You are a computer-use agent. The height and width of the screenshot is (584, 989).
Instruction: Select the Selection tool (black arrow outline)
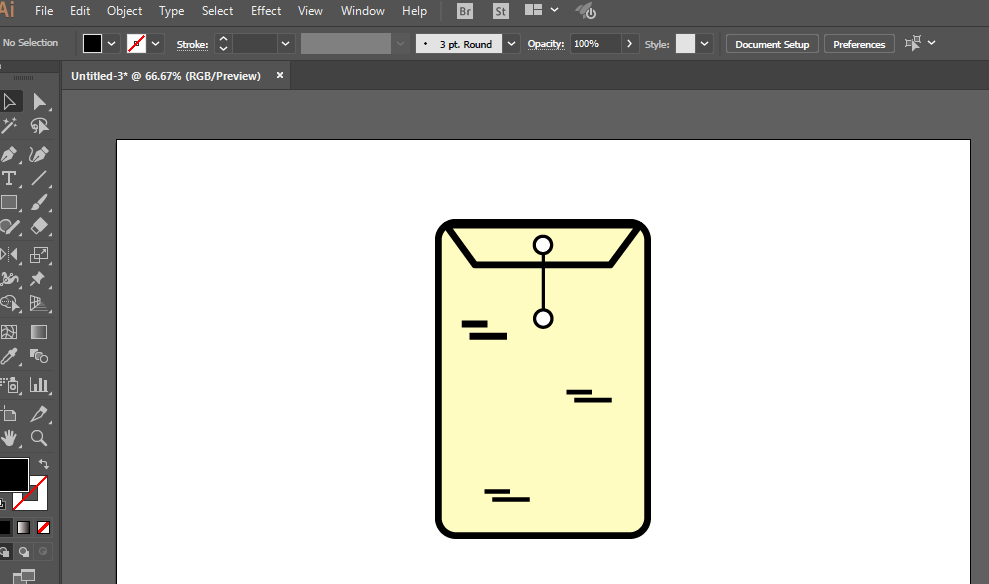[9, 101]
